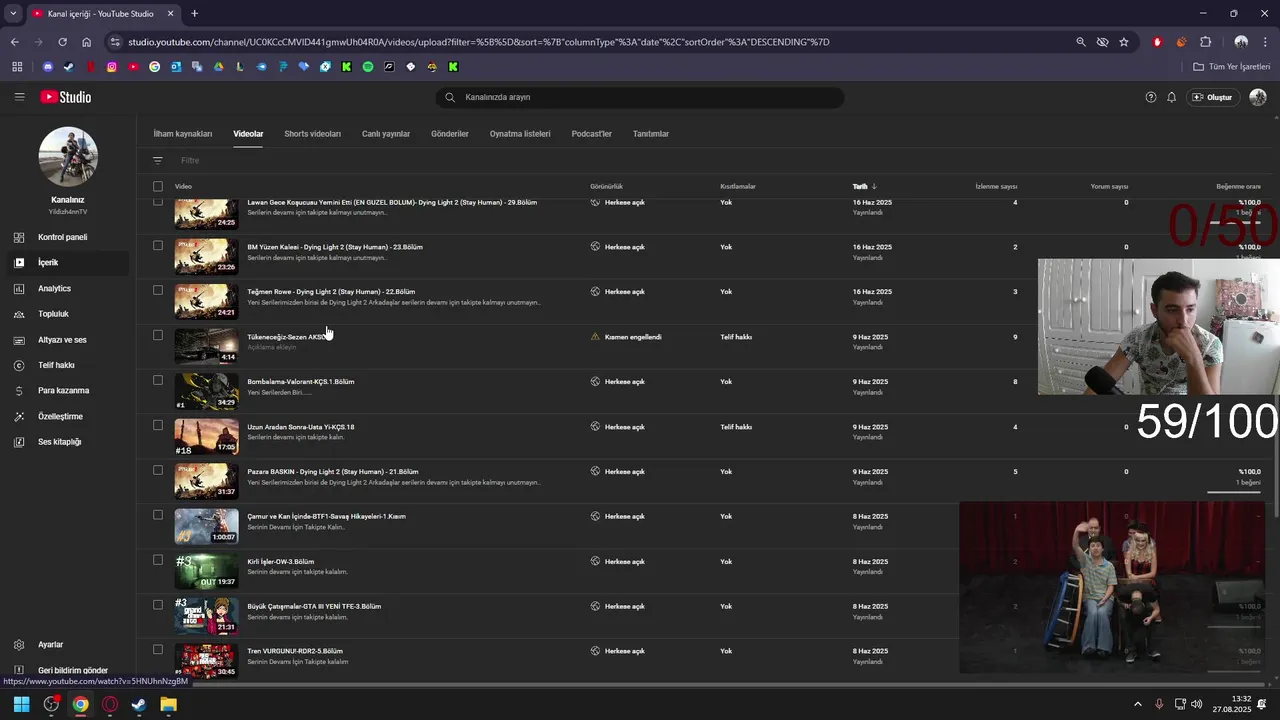Check the box for Kirli İşler-OW-3.Bölüm
The height and width of the screenshot is (720, 1280).
(x=157, y=560)
